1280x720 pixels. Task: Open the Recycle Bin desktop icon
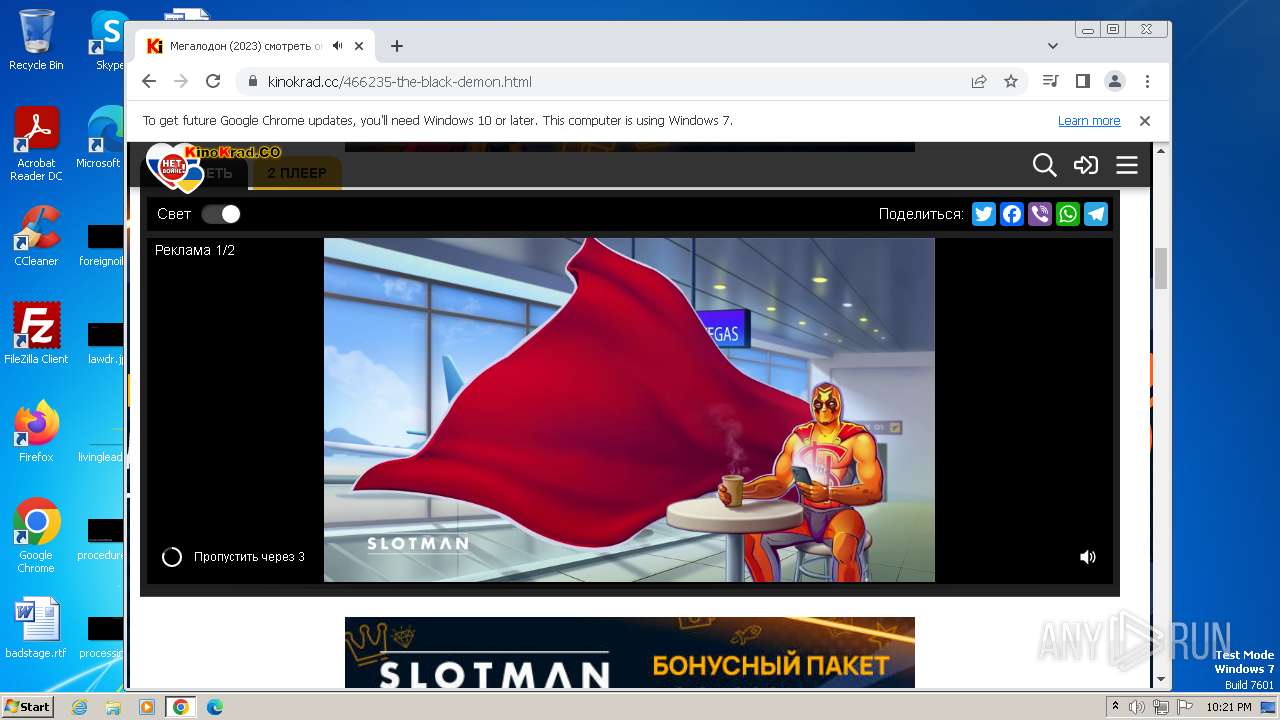(x=36, y=40)
